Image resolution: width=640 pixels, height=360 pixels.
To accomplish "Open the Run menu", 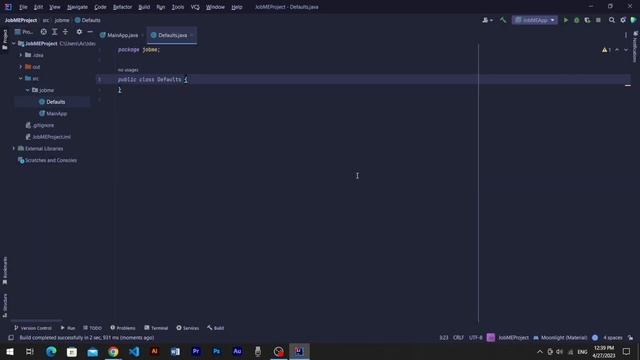I will (160, 7).
